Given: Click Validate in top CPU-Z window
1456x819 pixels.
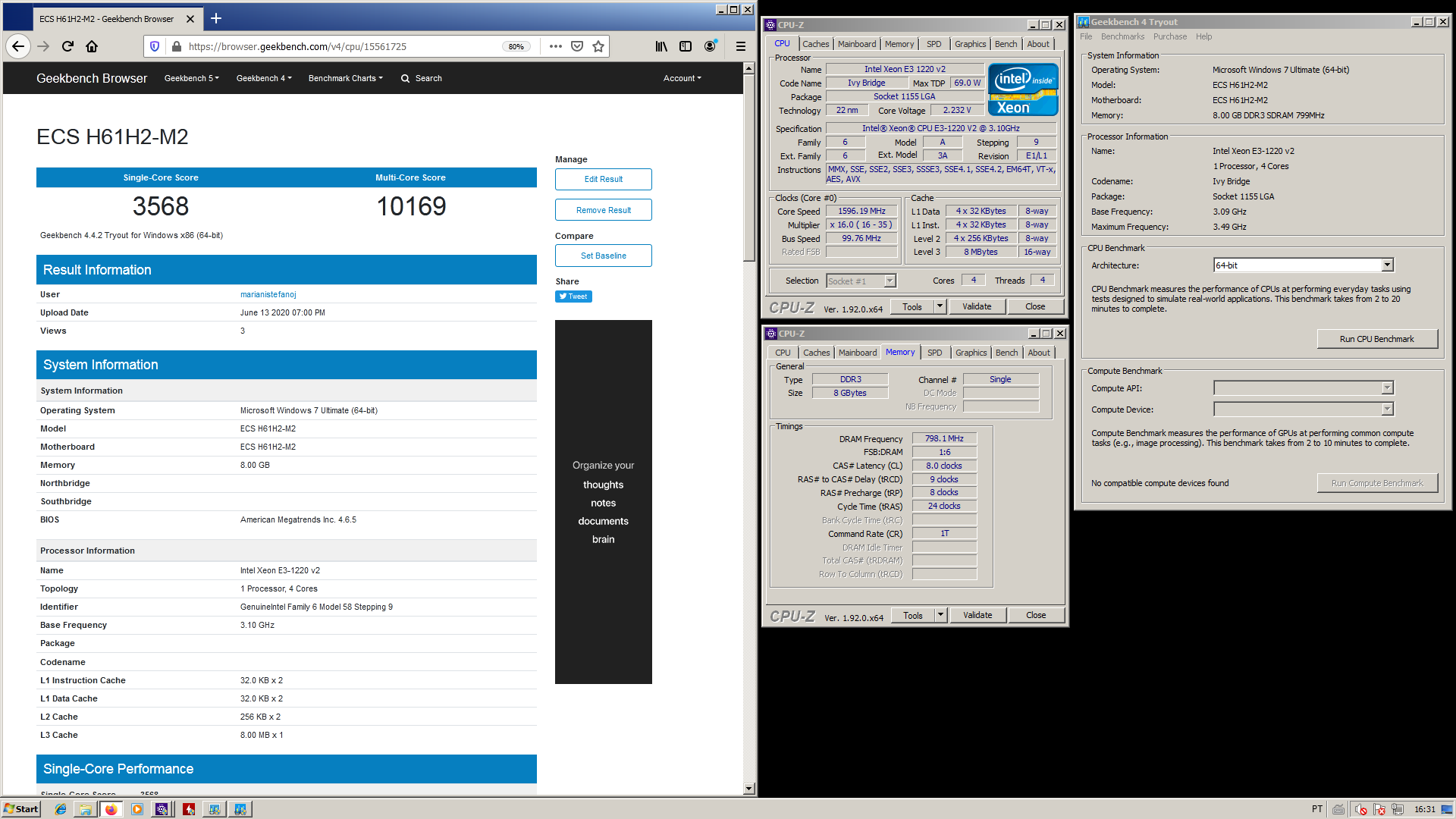Looking at the screenshot, I should pyautogui.click(x=977, y=306).
